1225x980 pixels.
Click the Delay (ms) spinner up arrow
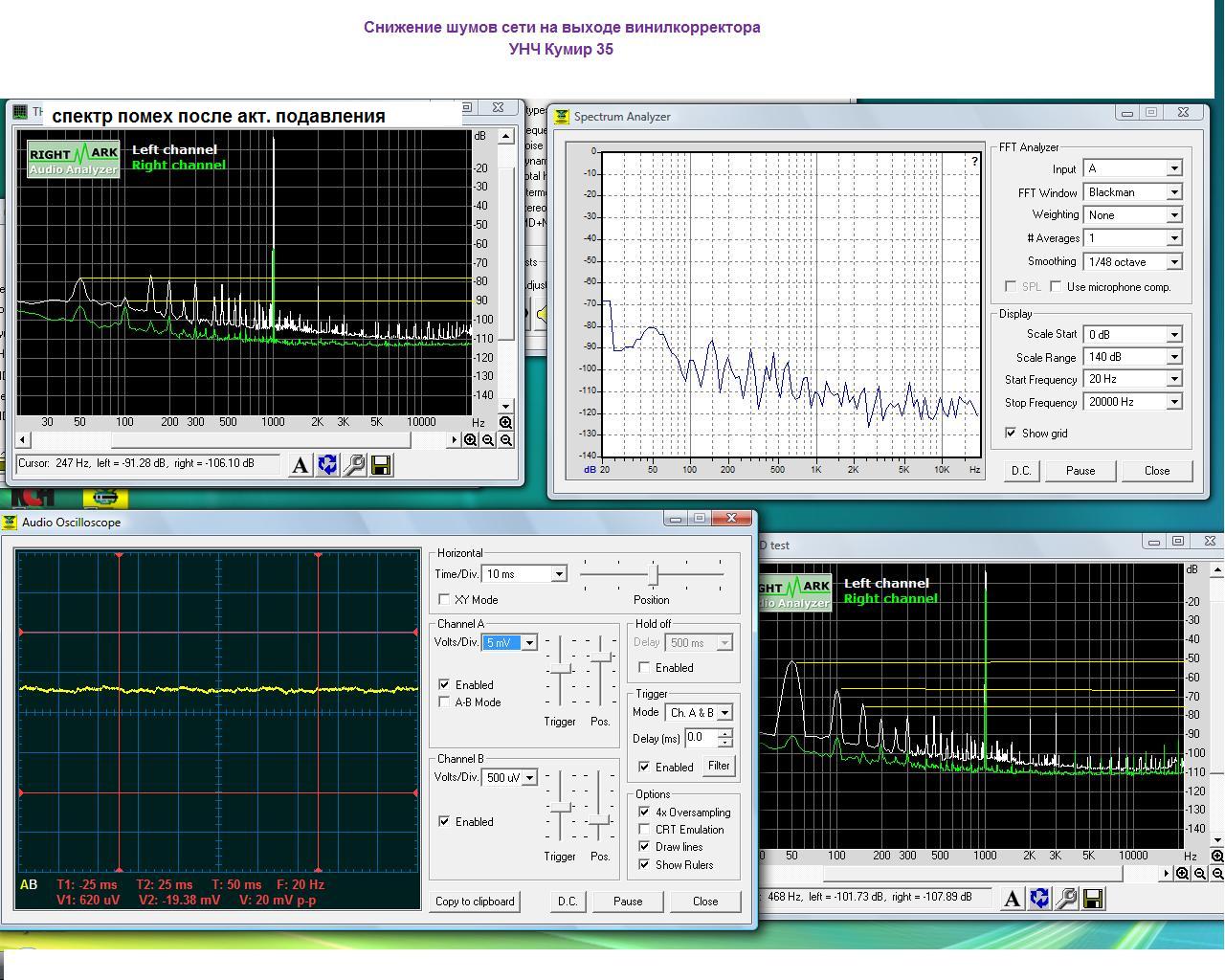[x=725, y=734]
